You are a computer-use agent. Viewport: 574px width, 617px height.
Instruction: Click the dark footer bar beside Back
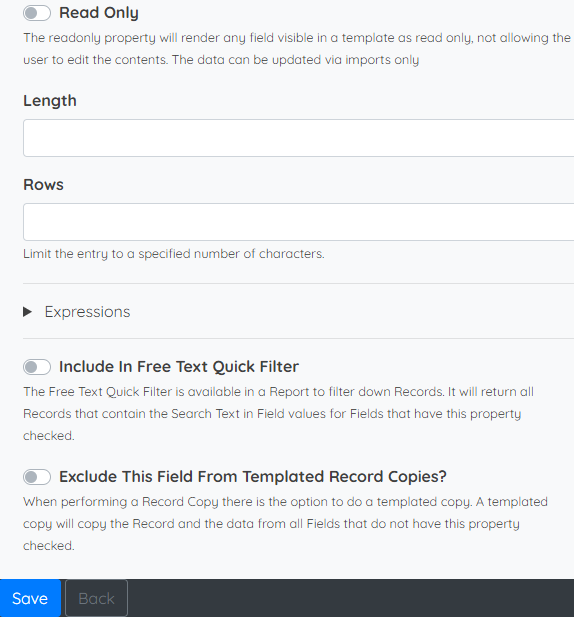pyautogui.click(x=350, y=598)
